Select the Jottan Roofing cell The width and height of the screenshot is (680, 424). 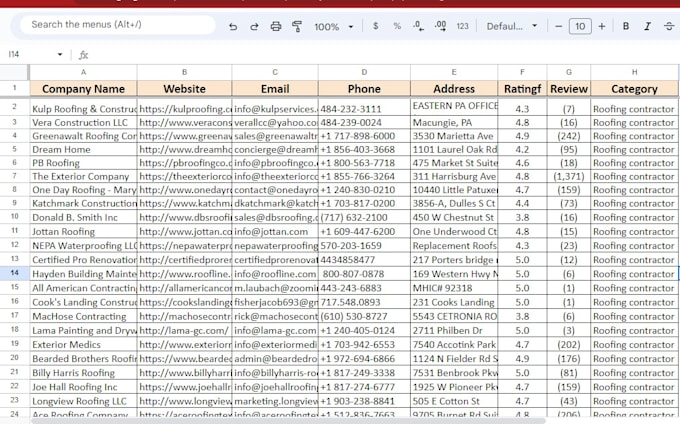click(83, 232)
